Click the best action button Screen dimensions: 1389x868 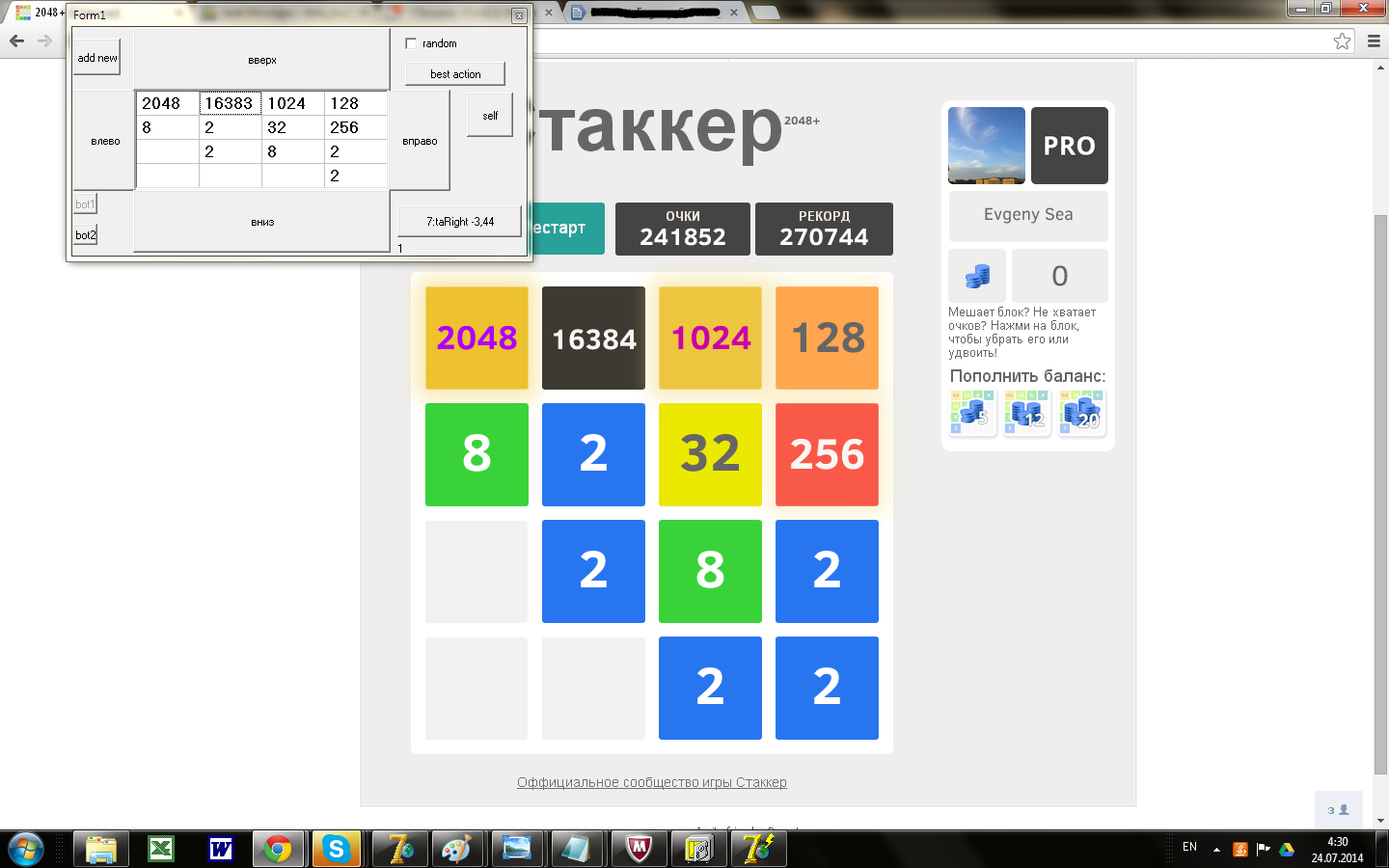click(x=455, y=74)
